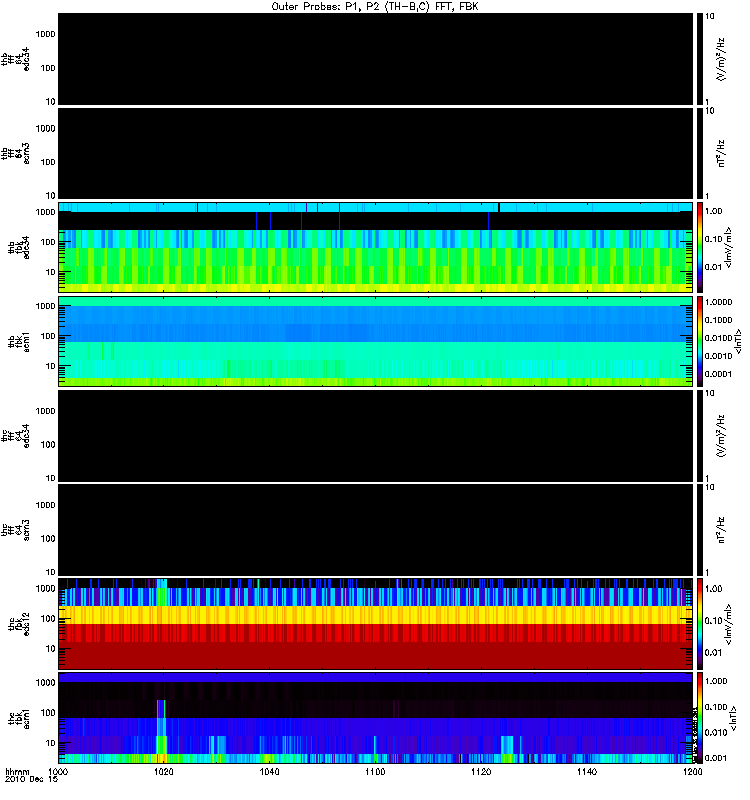Viewport: 750px width, 800px height.
Task: Click the black thc fff edc34 spectrogram panel
Action: (x=375, y=435)
